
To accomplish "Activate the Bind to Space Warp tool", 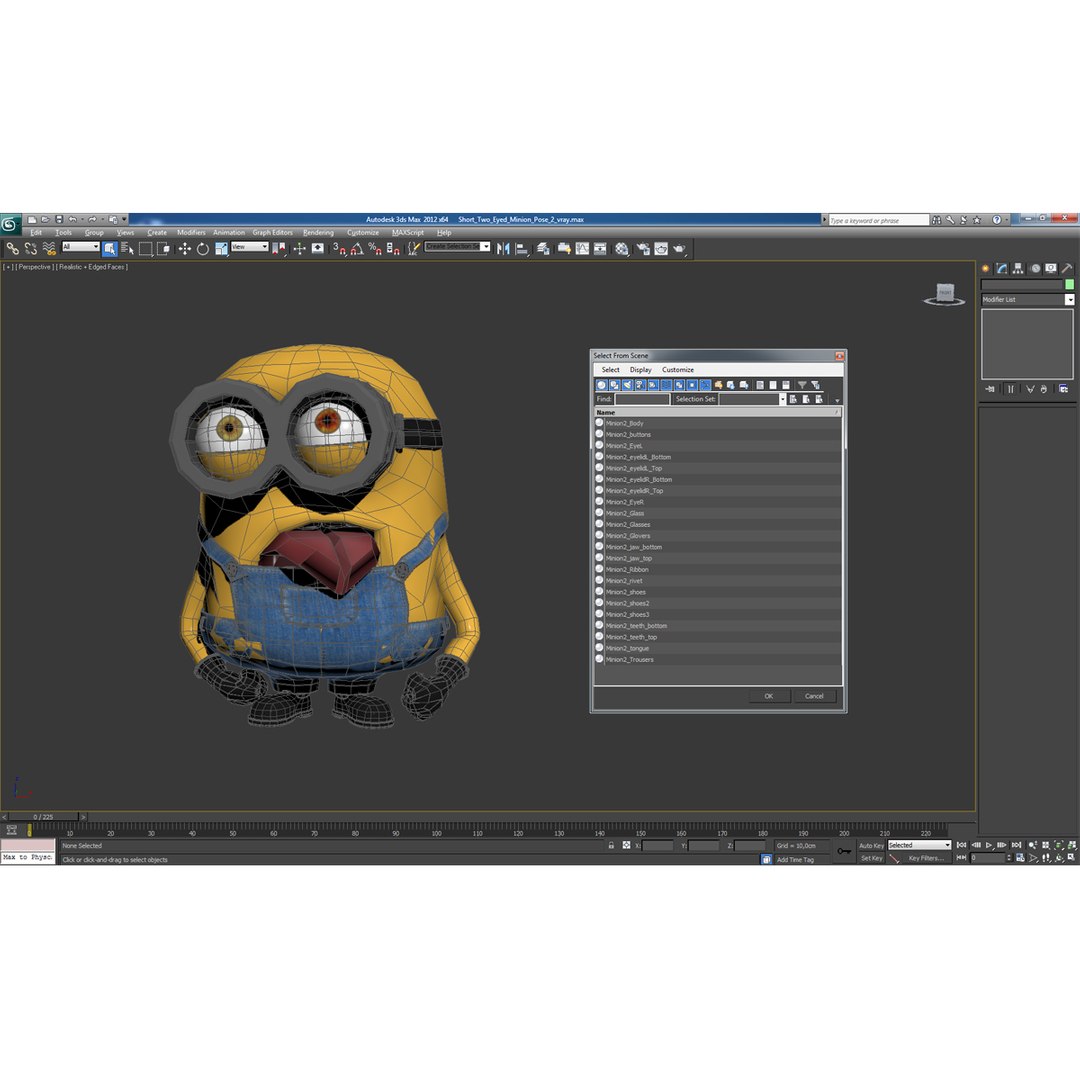I will [x=49, y=249].
